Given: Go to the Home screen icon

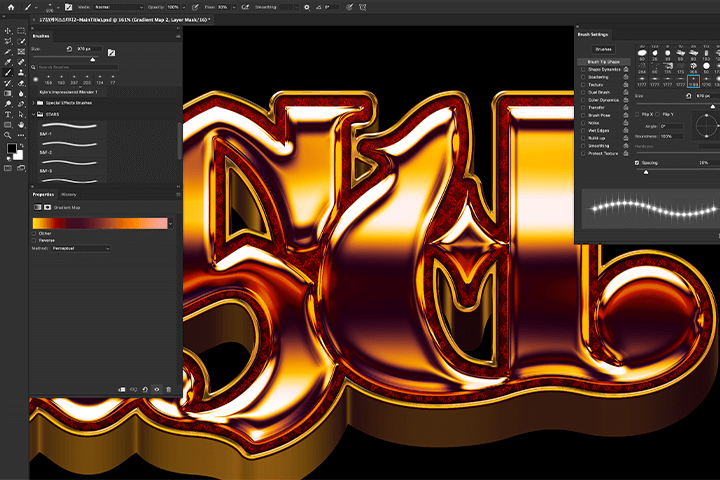Looking at the screenshot, I should 11,7.
